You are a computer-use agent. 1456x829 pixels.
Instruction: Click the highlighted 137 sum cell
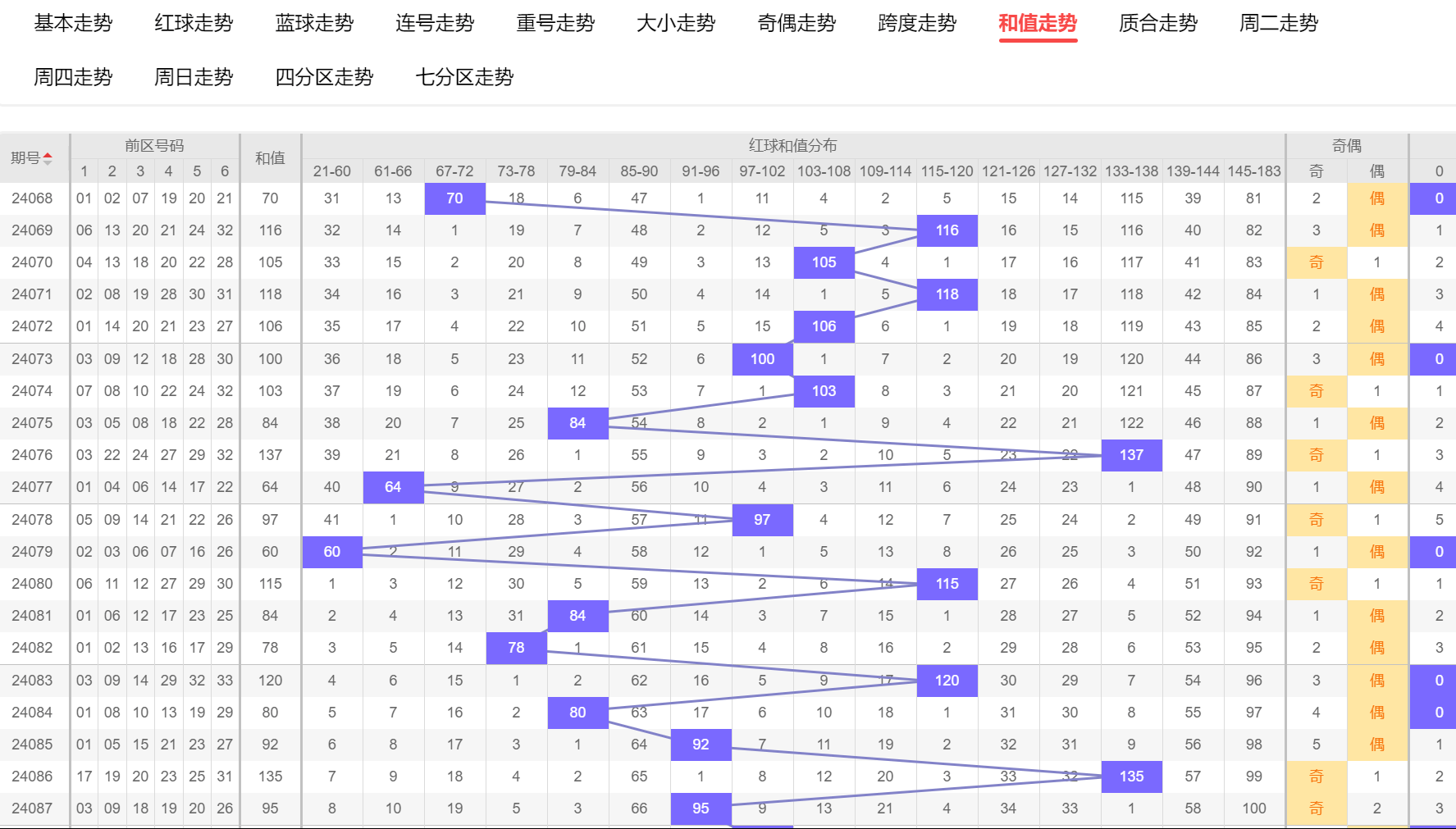(1131, 455)
